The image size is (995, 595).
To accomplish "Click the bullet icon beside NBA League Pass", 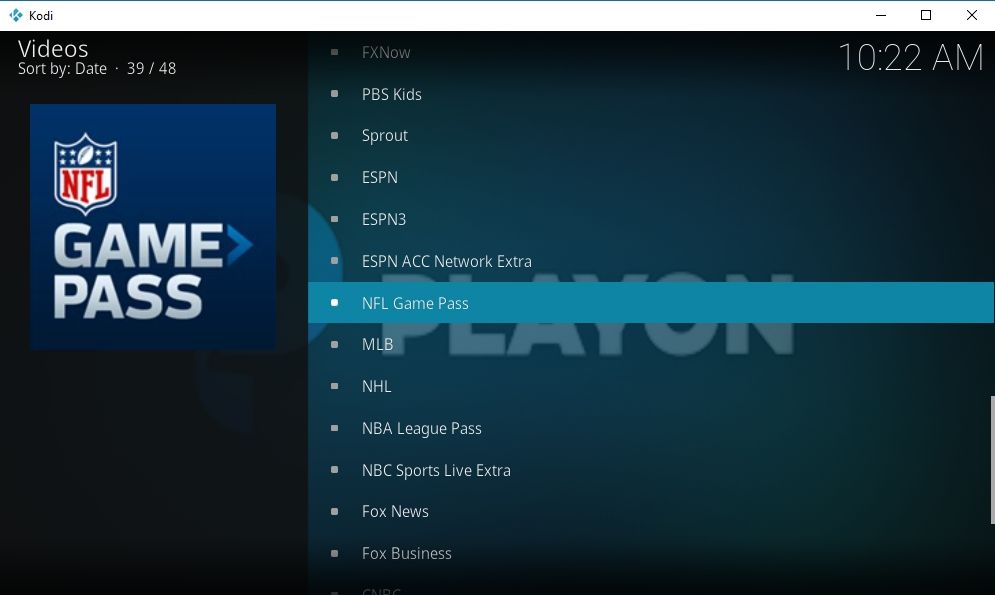I will pyautogui.click(x=334, y=428).
